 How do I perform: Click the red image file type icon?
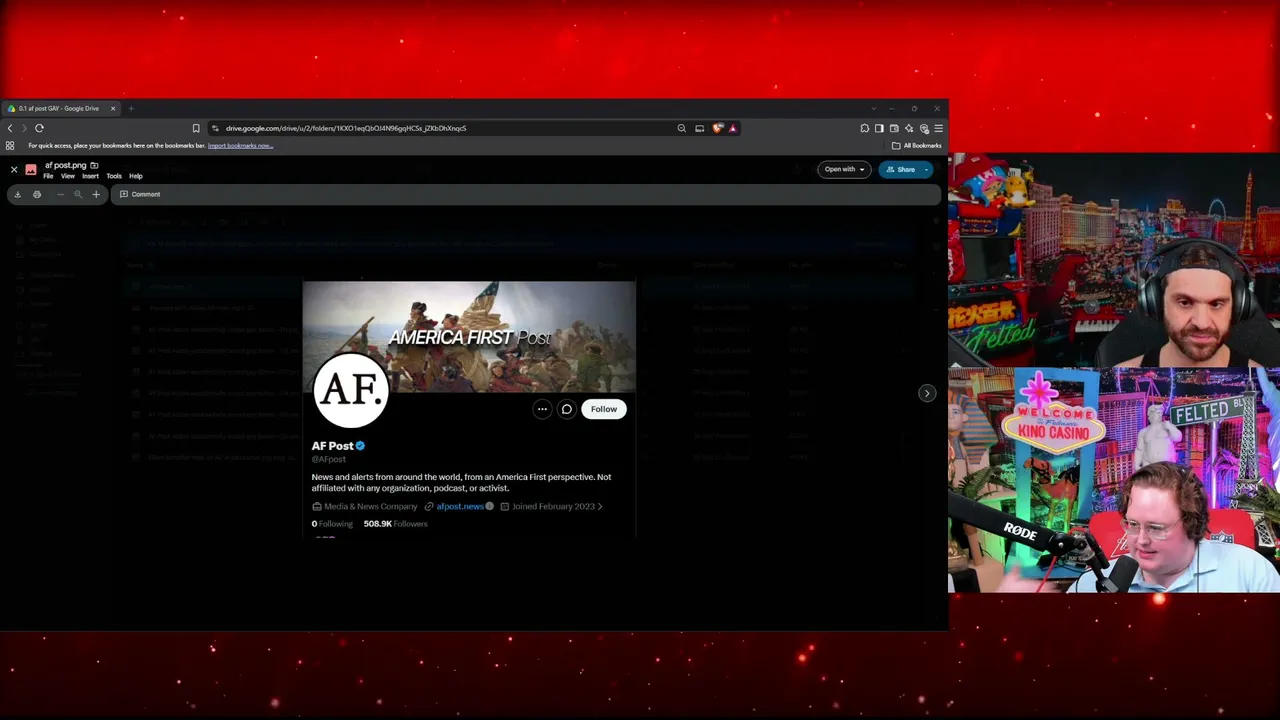coord(31,170)
